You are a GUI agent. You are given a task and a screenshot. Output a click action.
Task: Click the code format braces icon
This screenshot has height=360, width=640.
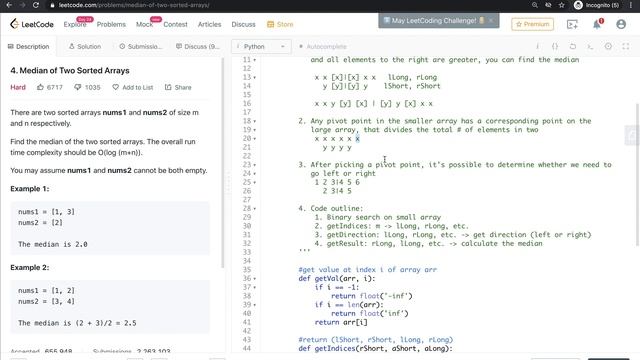coord(555,46)
